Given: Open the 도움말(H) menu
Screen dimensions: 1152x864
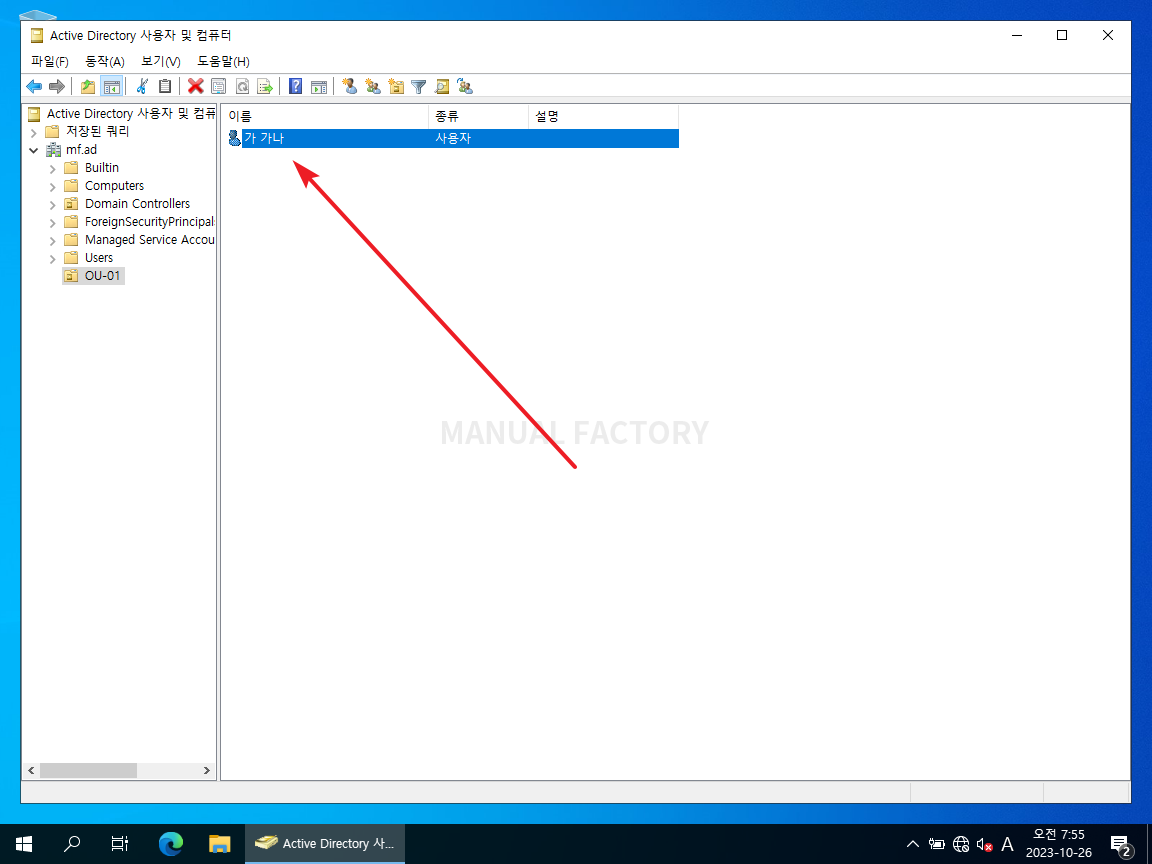Looking at the screenshot, I should [x=223, y=62].
